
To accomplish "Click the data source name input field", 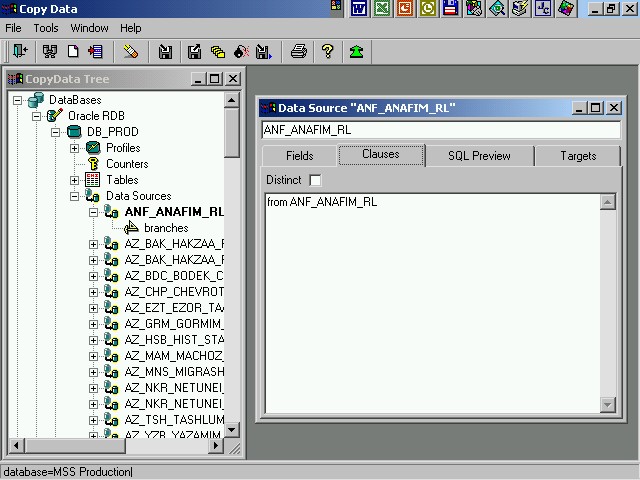I will tap(440, 130).
